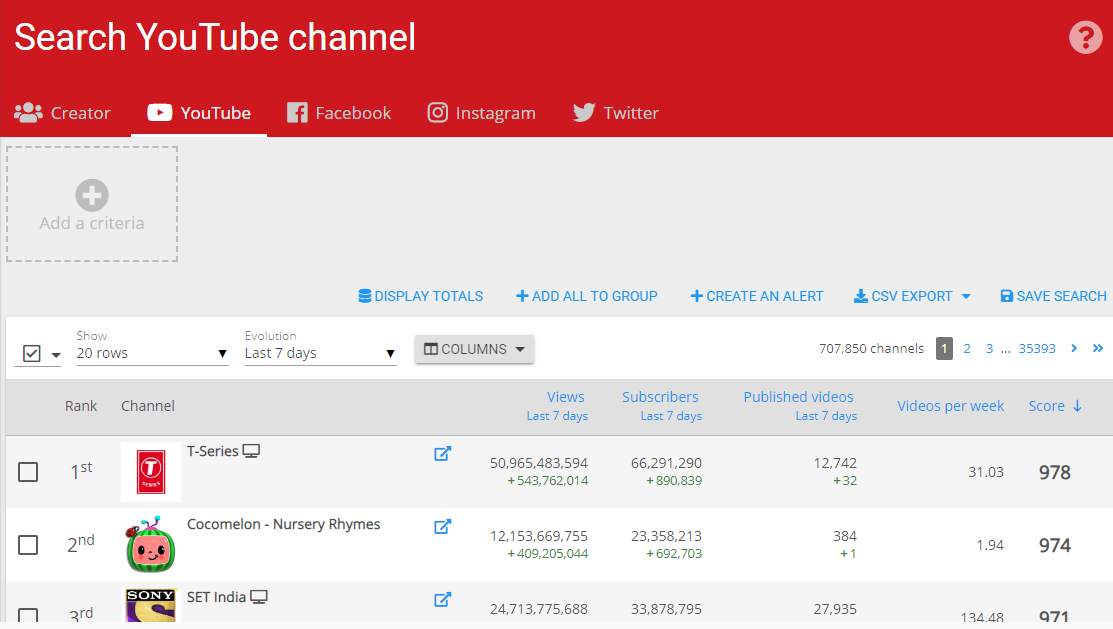Click the plus icon to add a criteria

pos(92,195)
